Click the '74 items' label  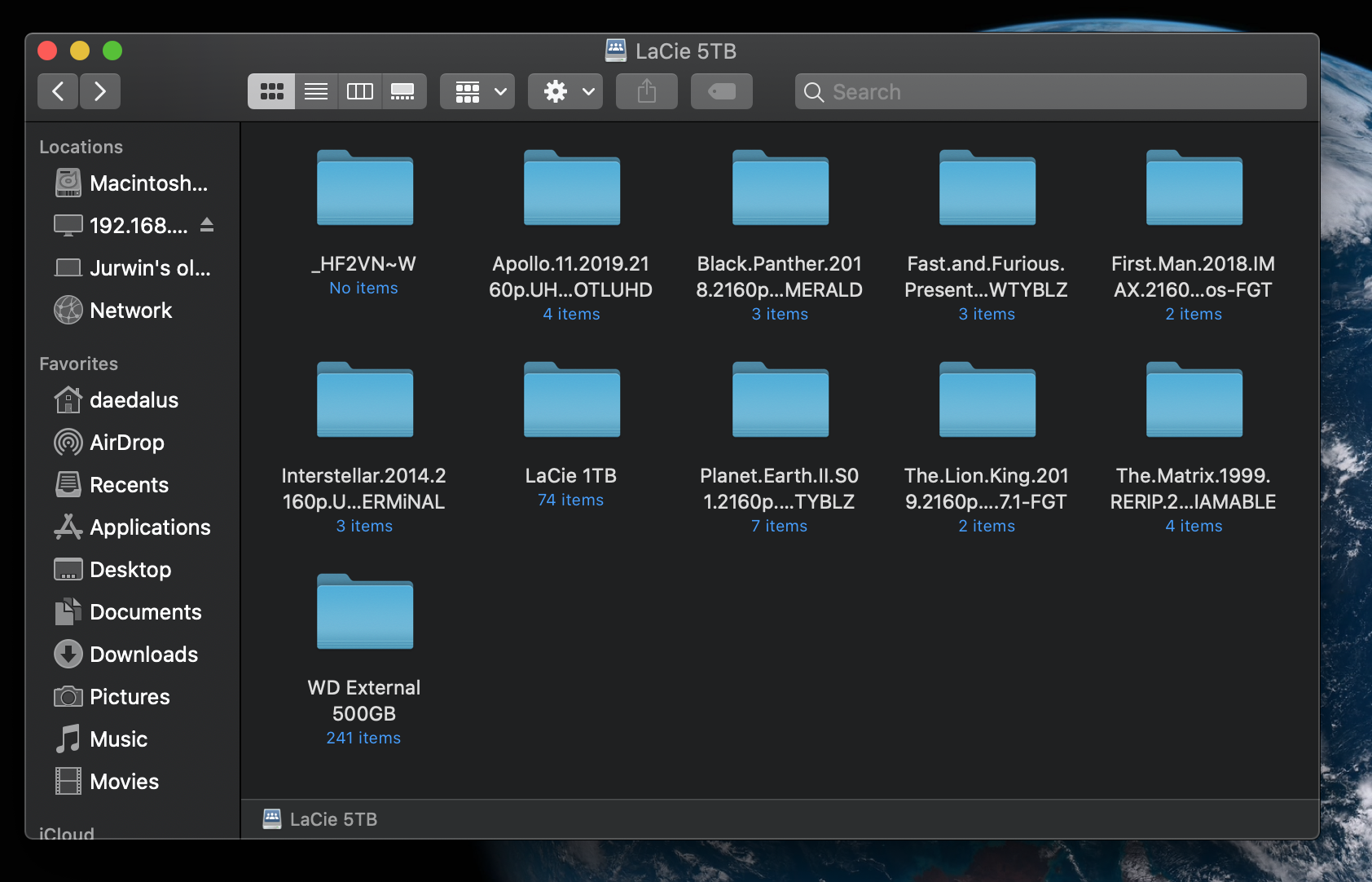tap(571, 500)
